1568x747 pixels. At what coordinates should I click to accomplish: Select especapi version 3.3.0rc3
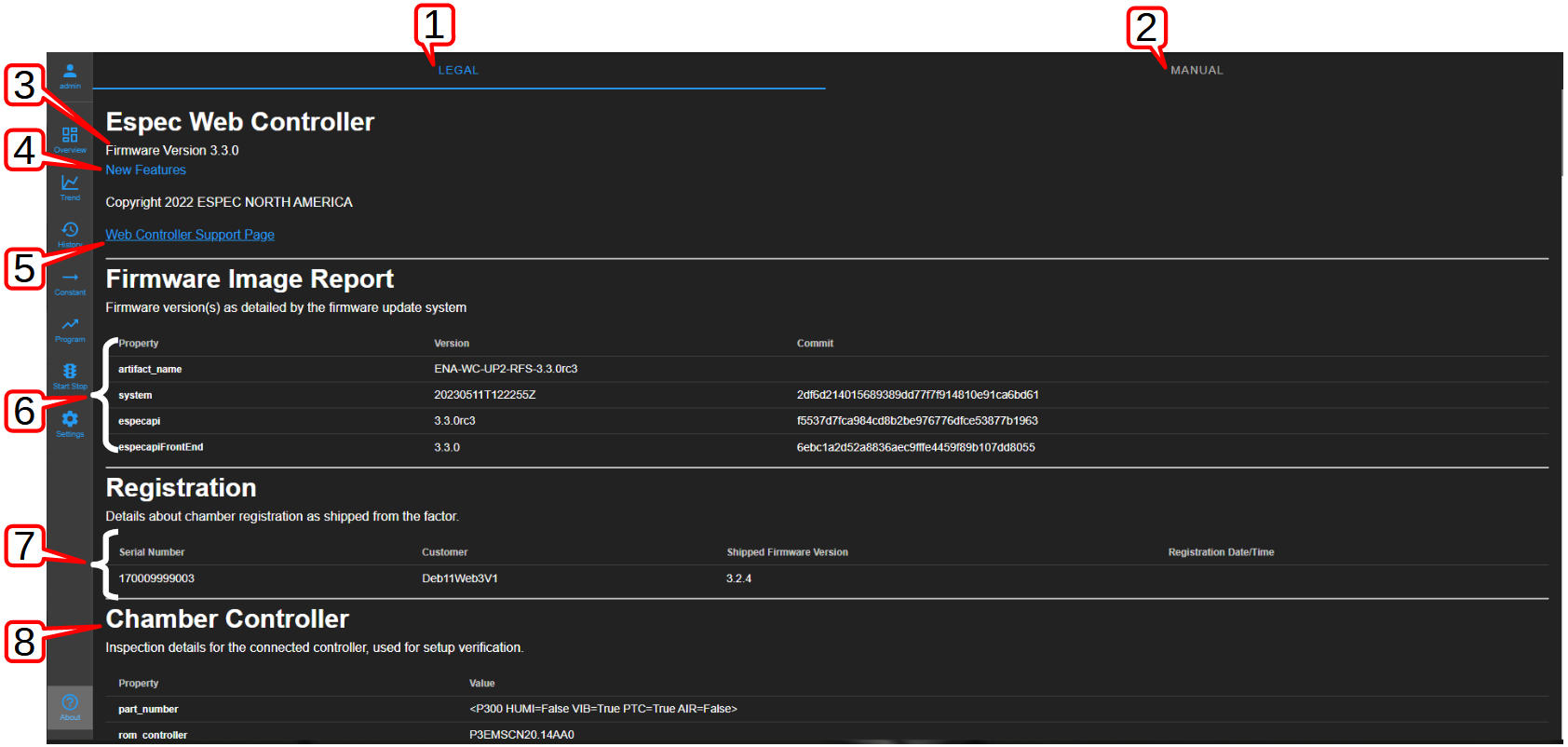[454, 421]
